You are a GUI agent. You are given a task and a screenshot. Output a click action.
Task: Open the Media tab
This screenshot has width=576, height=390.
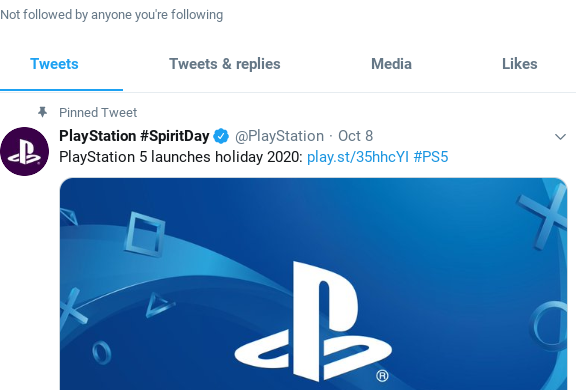pos(391,64)
